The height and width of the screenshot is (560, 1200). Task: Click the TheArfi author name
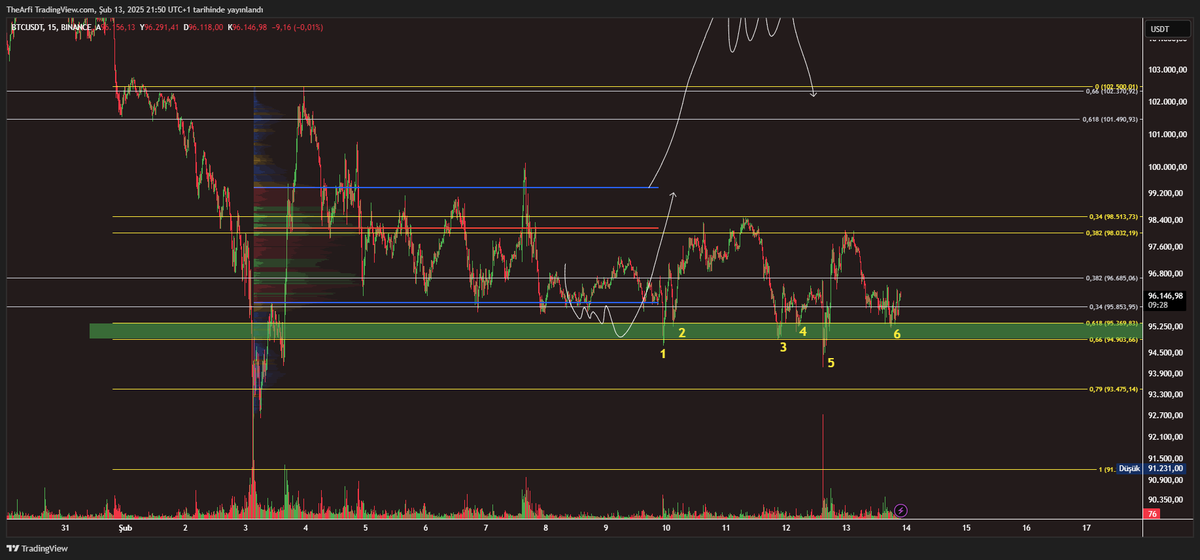point(19,9)
